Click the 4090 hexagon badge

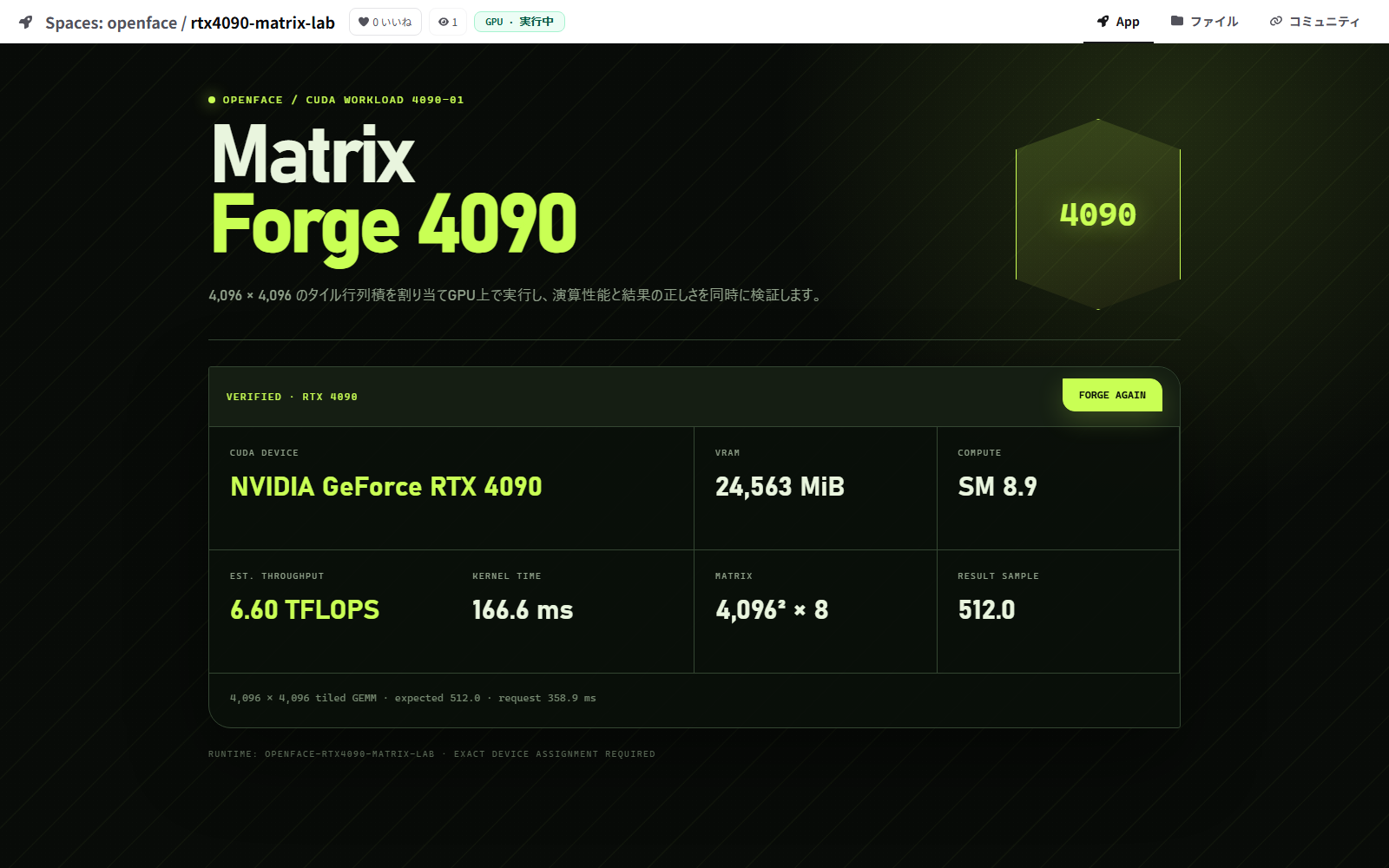pyautogui.click(x=1098, y=214)
